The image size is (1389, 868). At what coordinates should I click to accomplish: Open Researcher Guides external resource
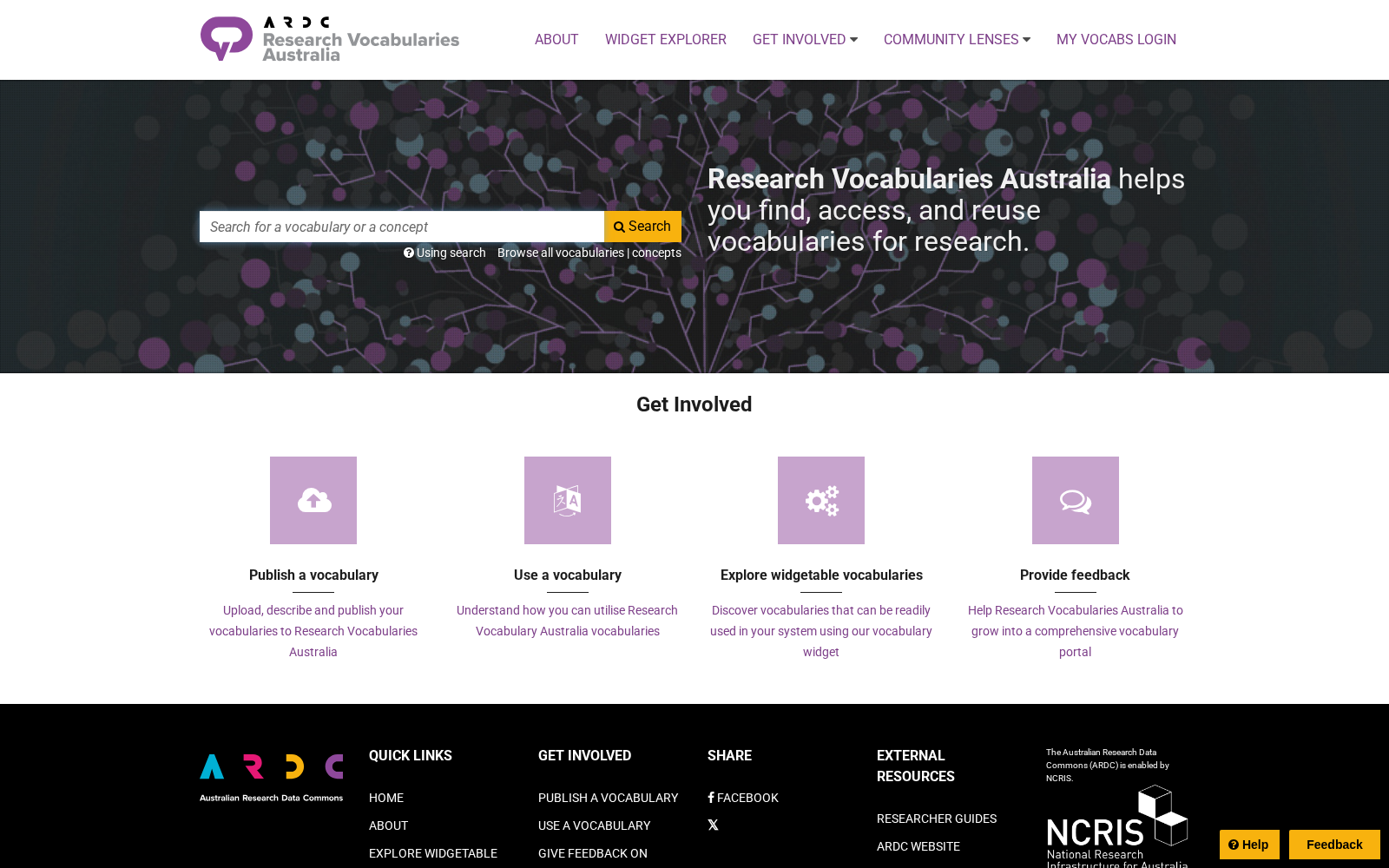pyautogui.click(x=937, y=819)
